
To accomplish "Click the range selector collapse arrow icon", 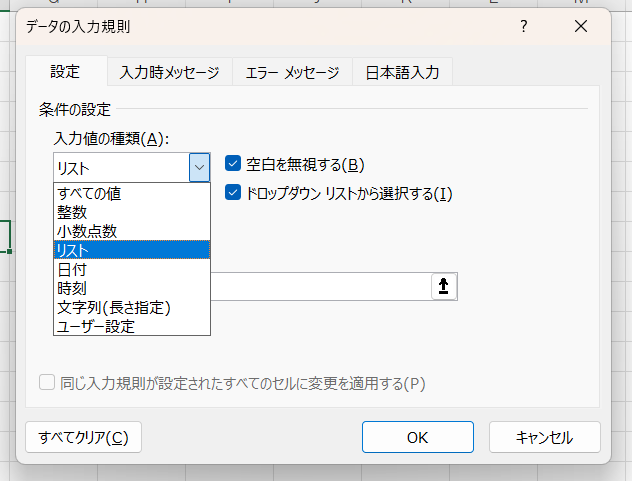I will [x=443, y=287].
